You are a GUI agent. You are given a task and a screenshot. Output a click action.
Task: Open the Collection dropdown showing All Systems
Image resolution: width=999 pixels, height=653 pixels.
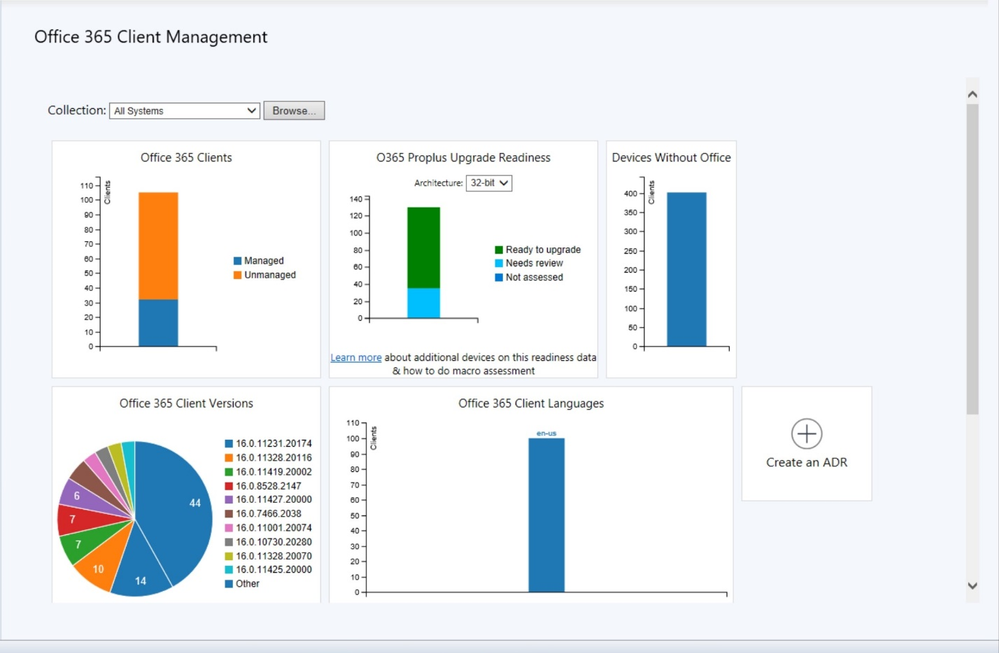click(185, 111)
